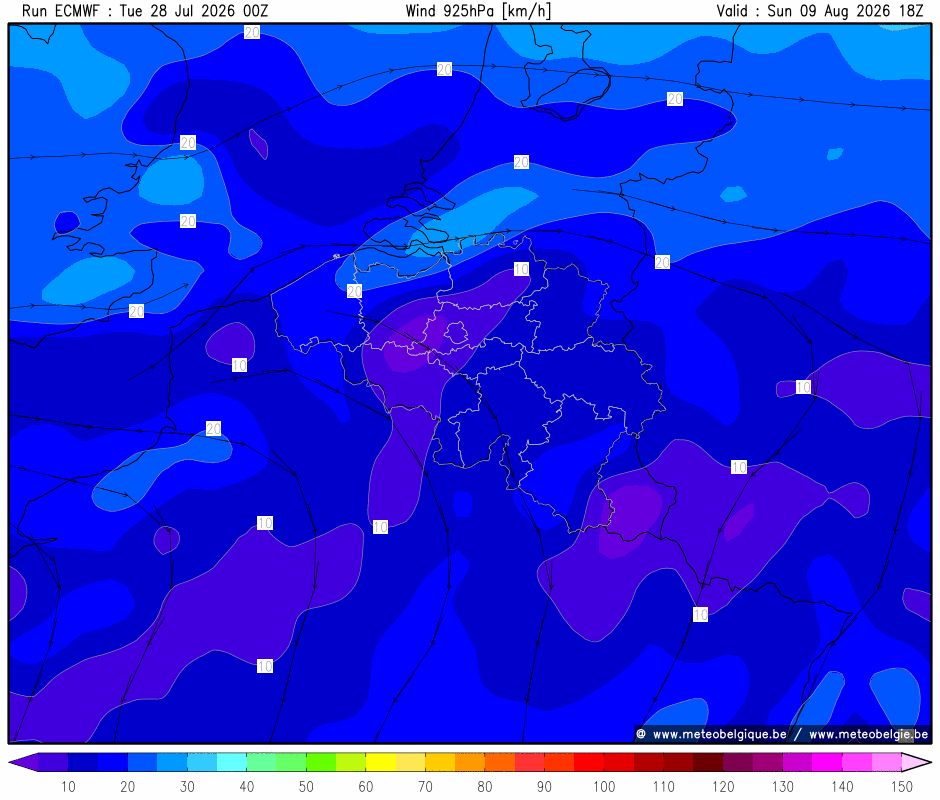This screenshot has width=940, height=800.
Task: Click the Valid Sun 09 Aug 2026 label
Action: 820,11
